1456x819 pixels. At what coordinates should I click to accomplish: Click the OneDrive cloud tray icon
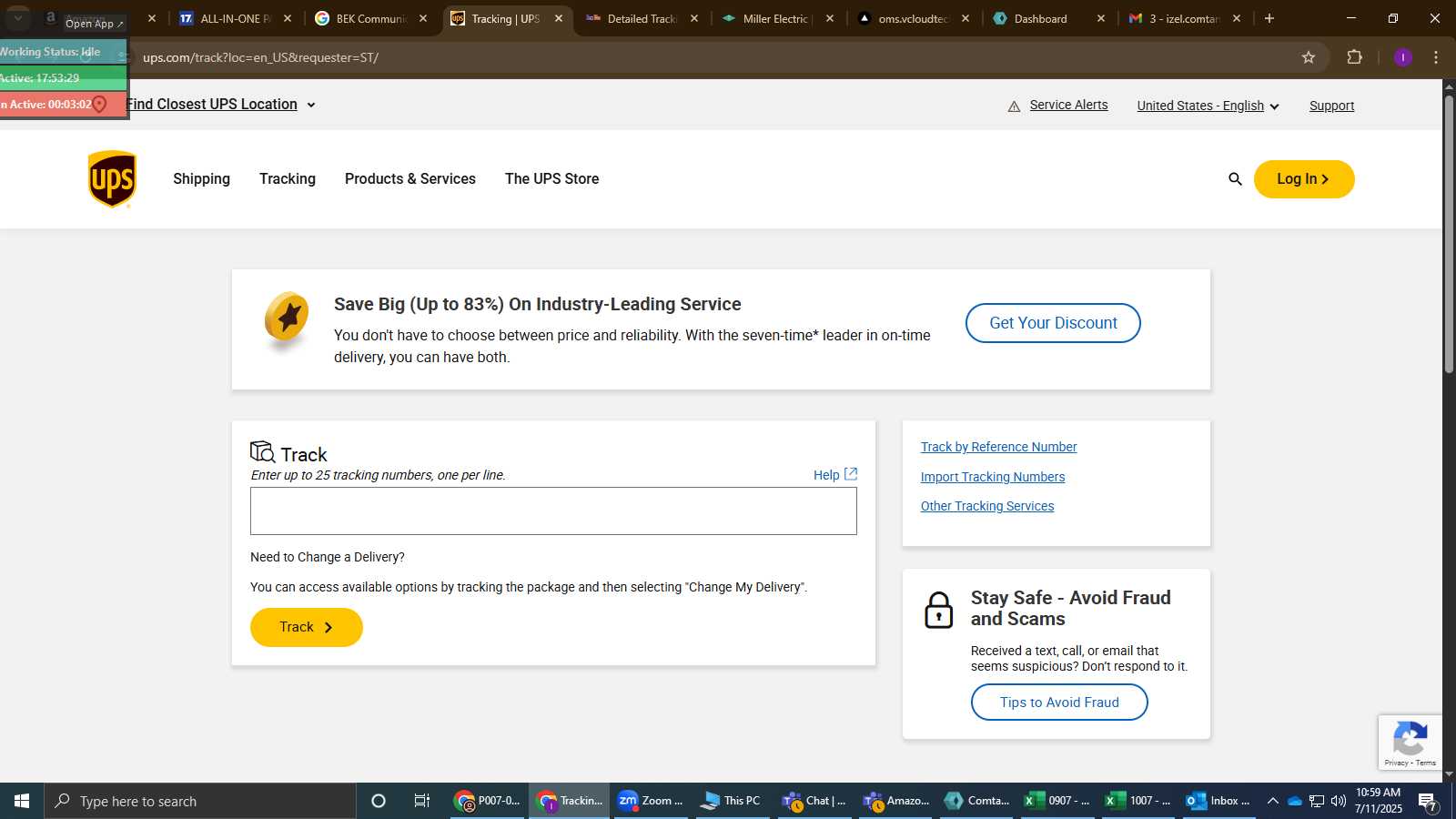1295,801
